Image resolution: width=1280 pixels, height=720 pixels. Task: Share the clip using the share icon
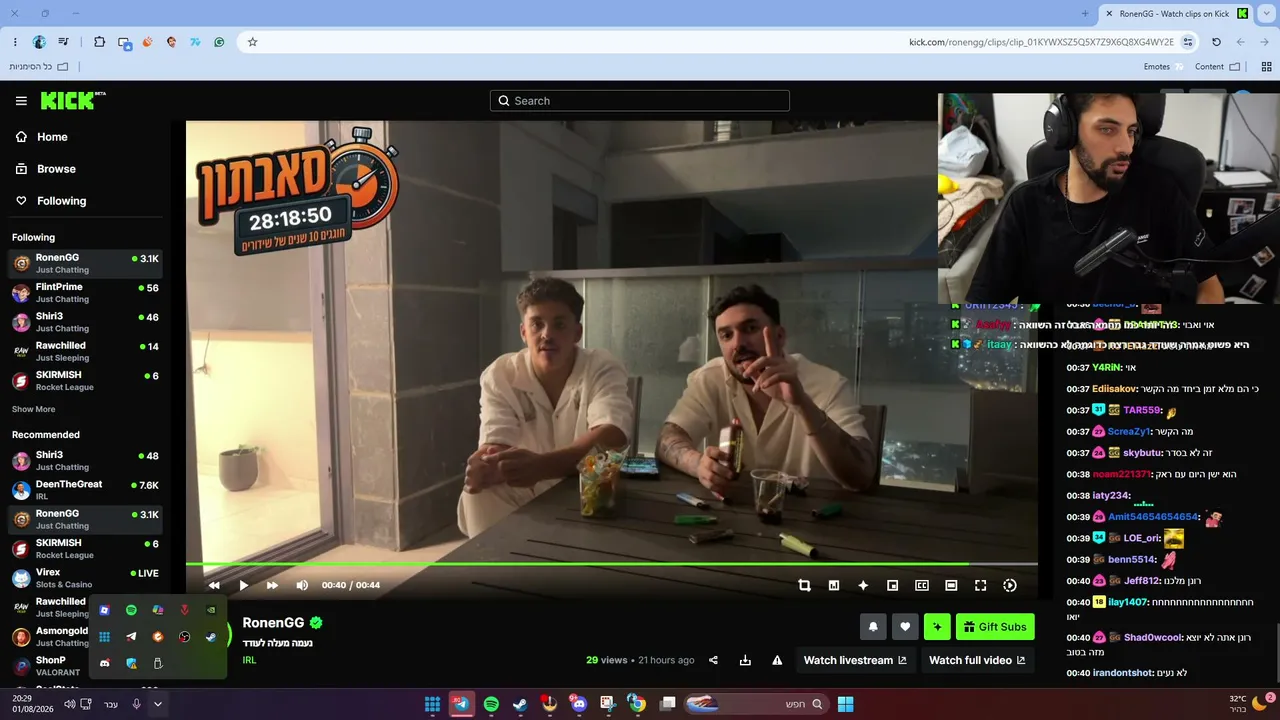[713, 660]
